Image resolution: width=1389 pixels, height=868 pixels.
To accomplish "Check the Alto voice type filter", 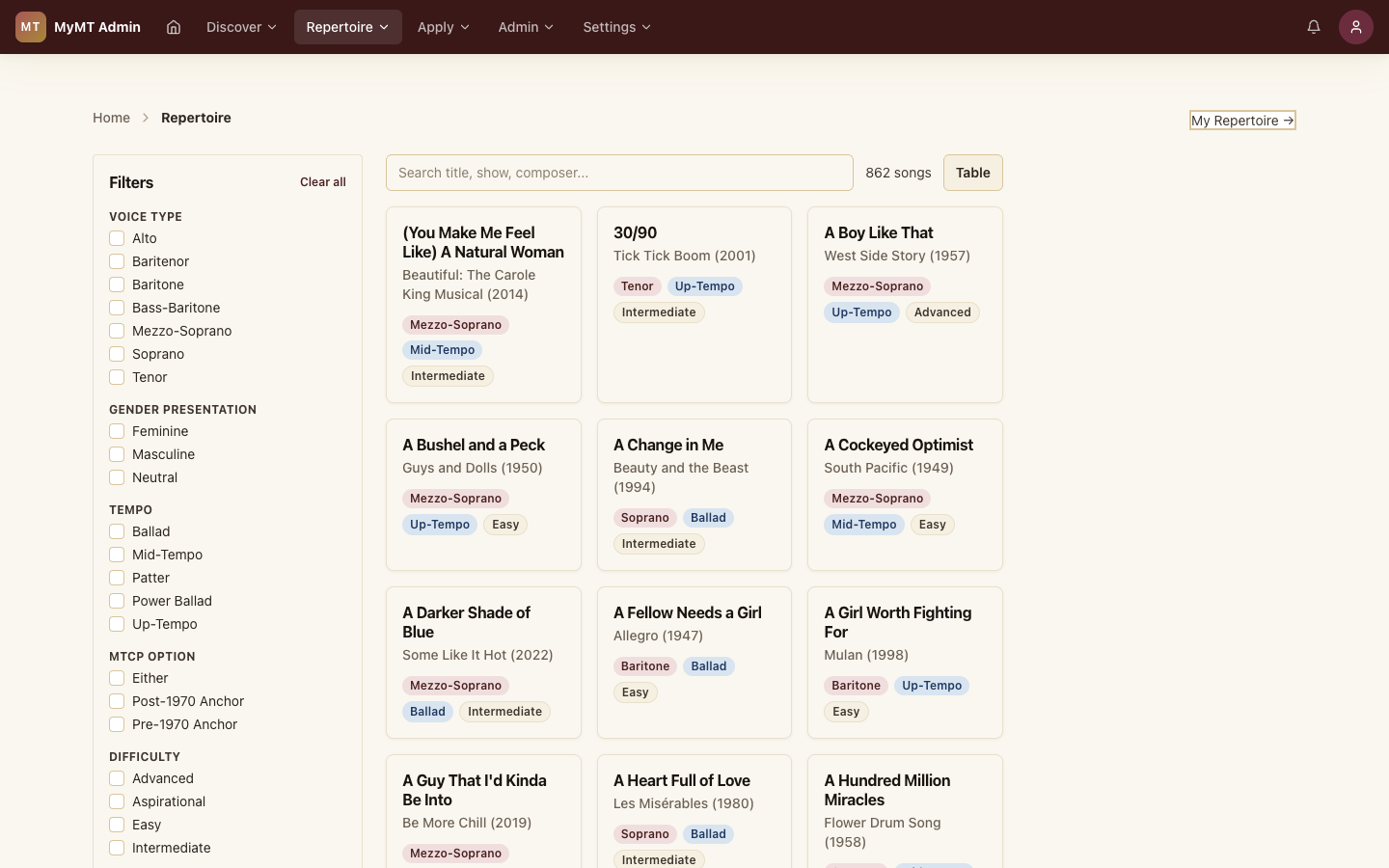I will tap(117, 238).
